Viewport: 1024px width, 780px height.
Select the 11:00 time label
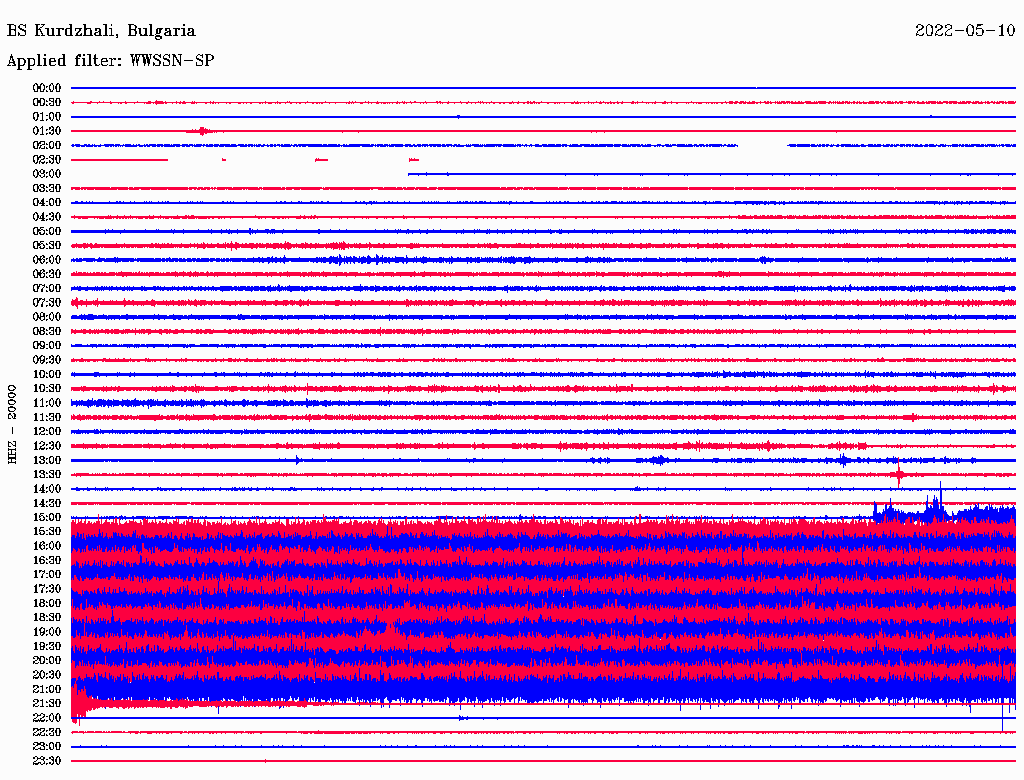(x=47, y=403)
